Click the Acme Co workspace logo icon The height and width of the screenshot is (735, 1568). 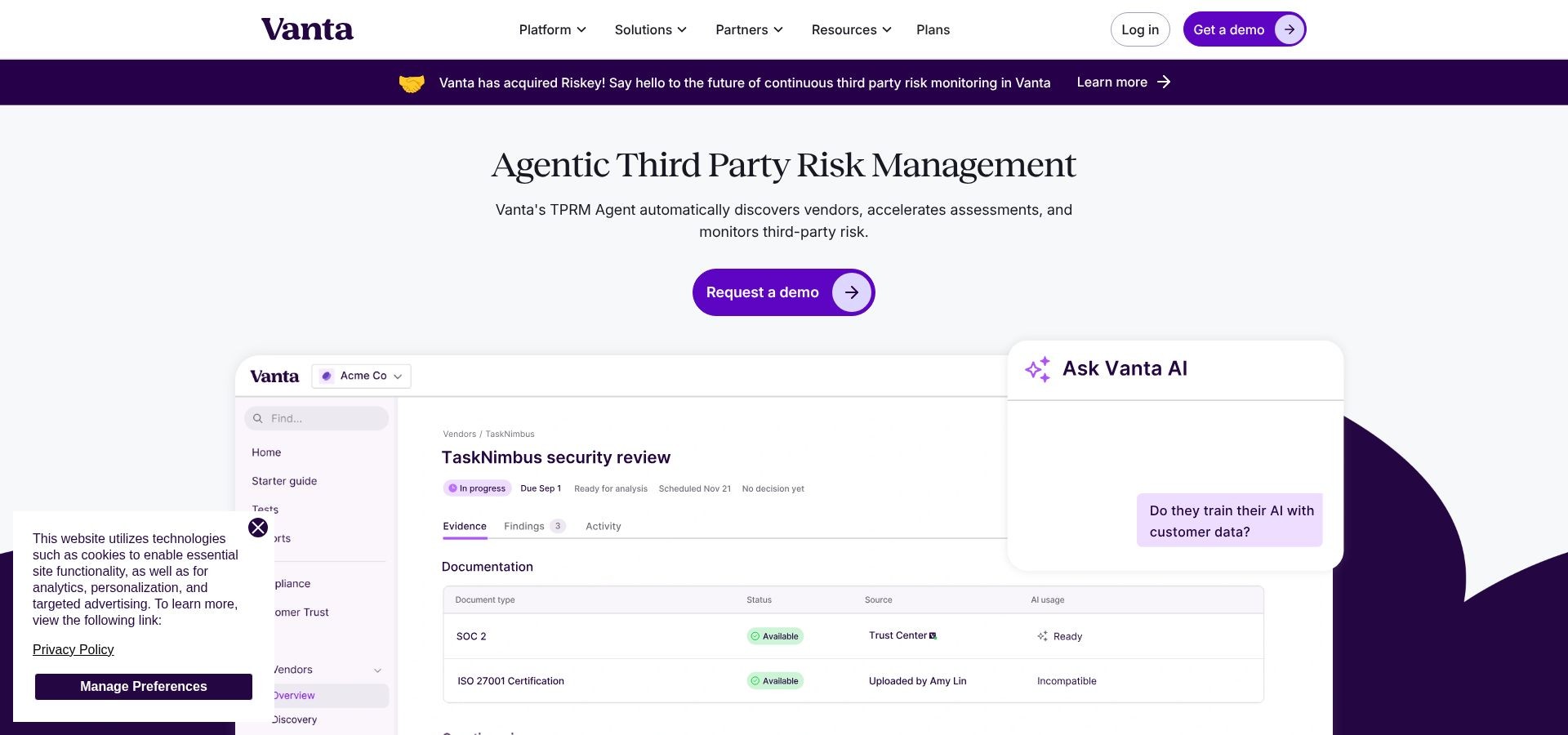point(327,376)
